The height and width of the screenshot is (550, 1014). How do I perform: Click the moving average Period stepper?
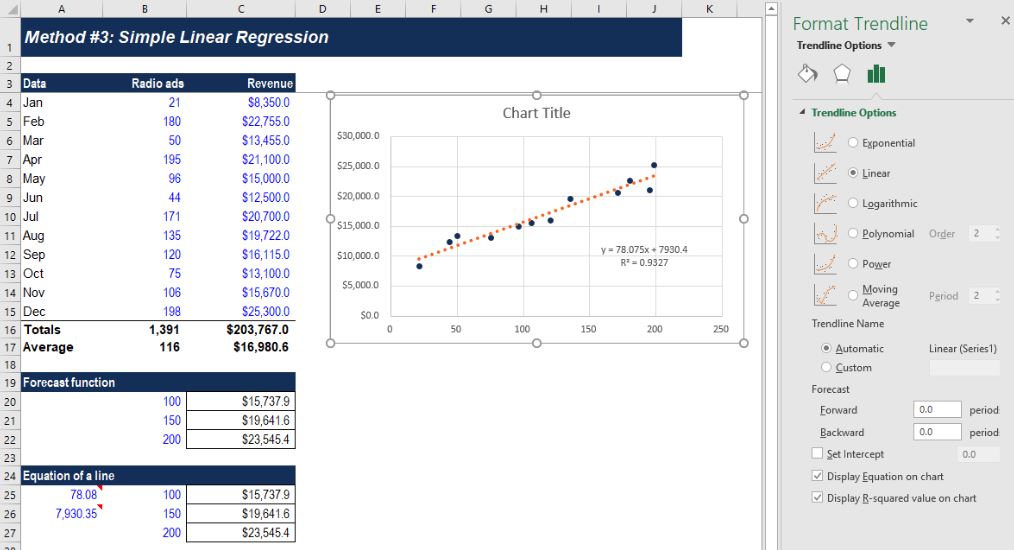(x=997, y=296)
